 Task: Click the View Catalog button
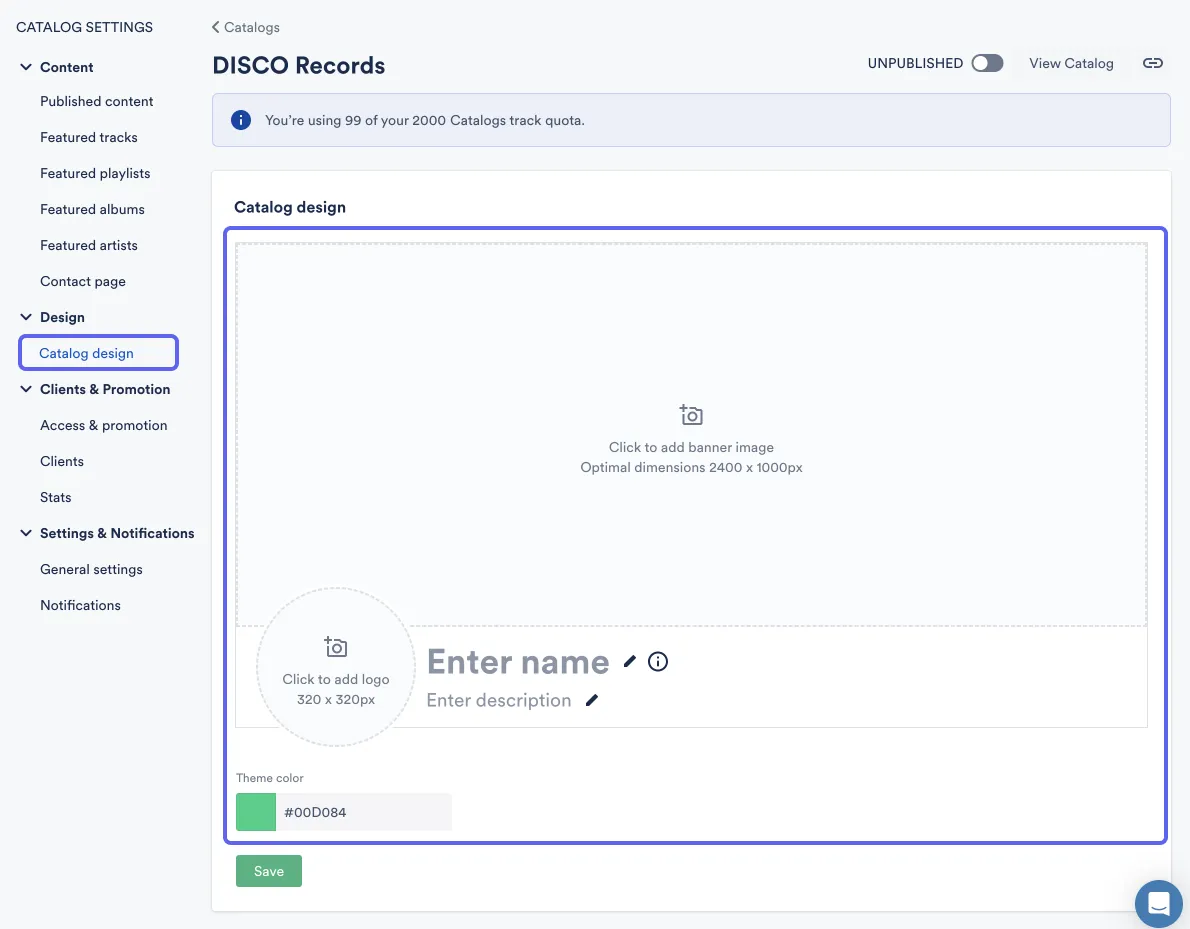tap(1071, 63)
